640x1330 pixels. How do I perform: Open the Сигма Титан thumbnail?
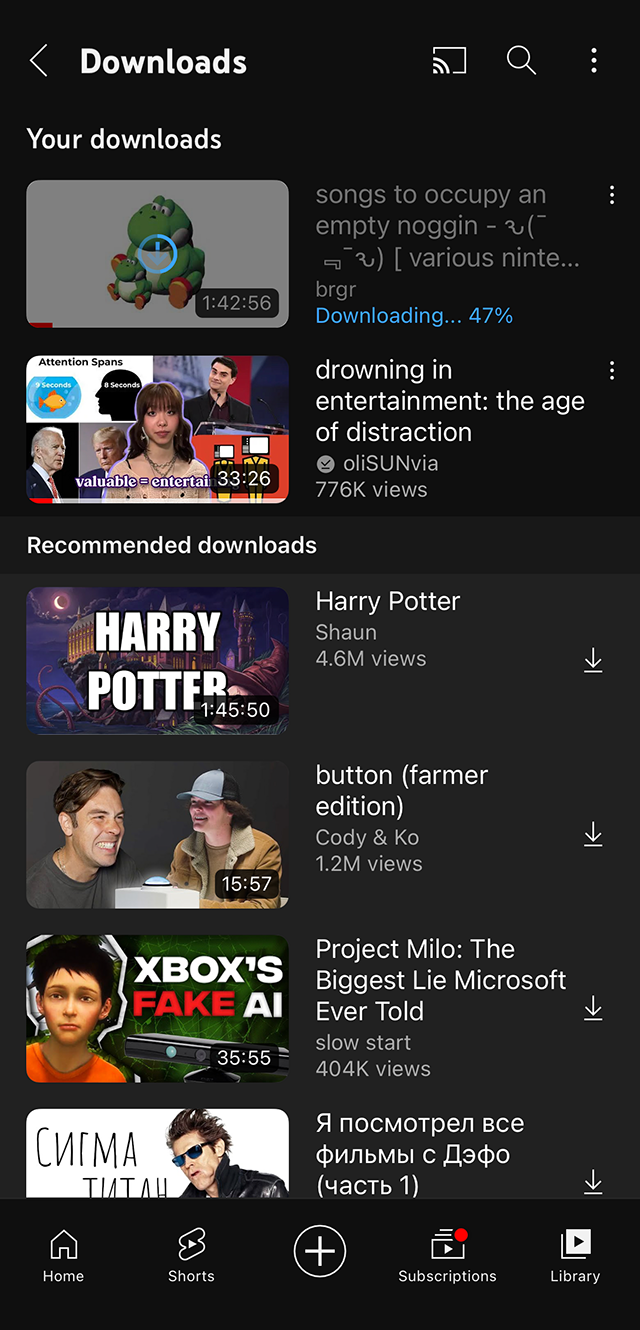click(x=157, y=1153)
